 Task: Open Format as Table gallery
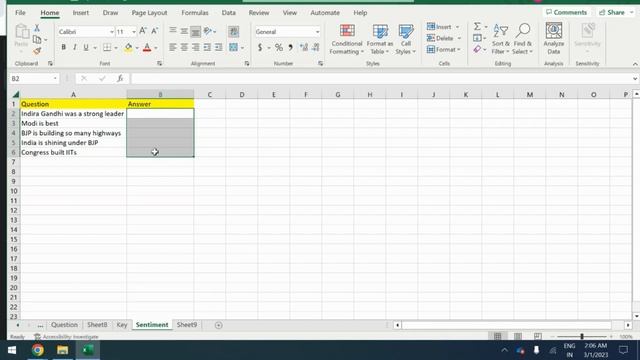(380, 39)
